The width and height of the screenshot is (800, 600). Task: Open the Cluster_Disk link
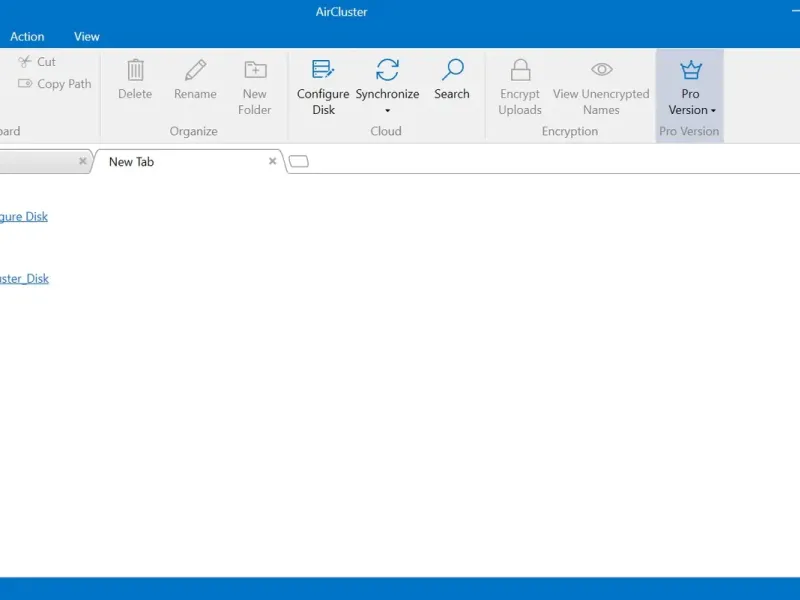[24, 279]
